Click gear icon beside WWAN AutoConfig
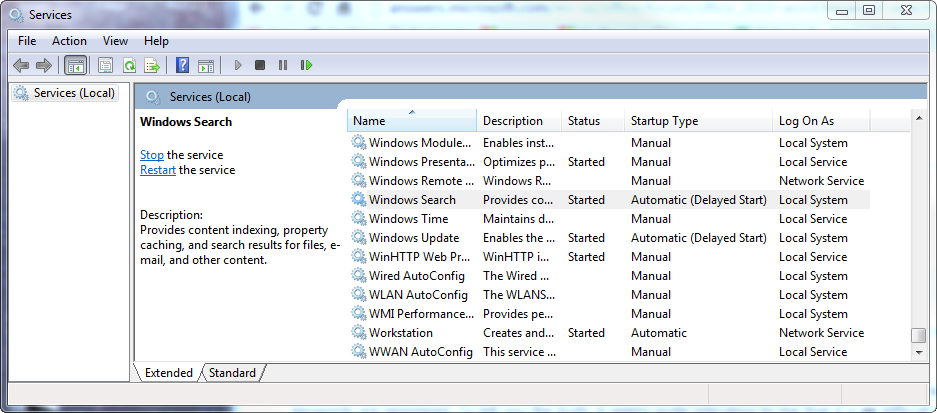Image resolution: width=937 pixels, height=413 pixels. [x=359, y=351]
